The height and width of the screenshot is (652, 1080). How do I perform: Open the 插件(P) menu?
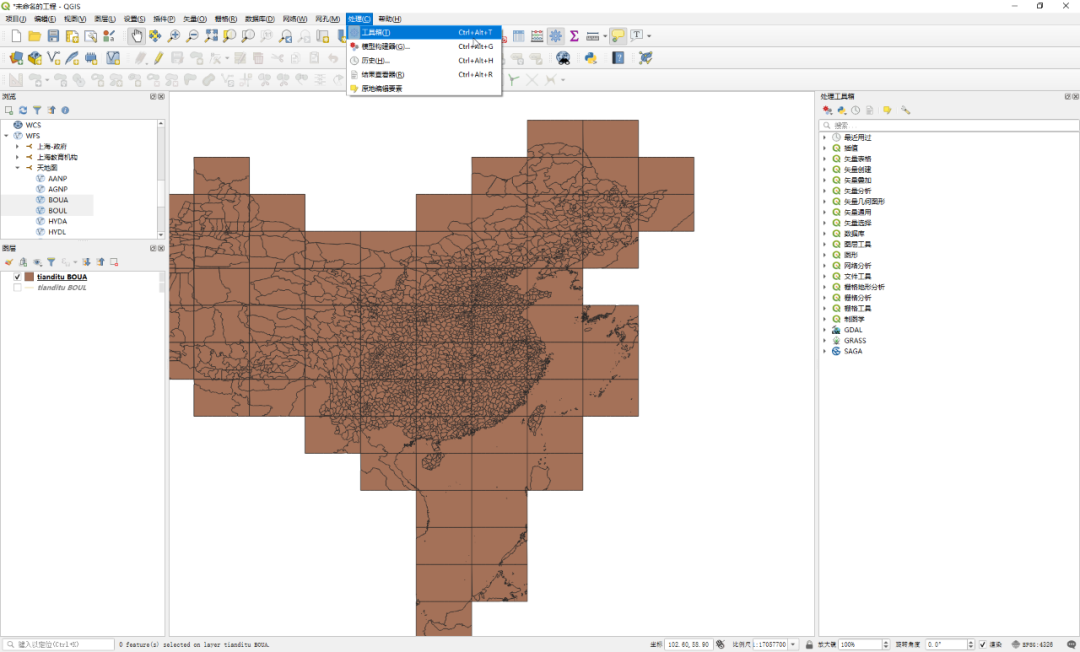pyautogui.click(x=164, y=19)
